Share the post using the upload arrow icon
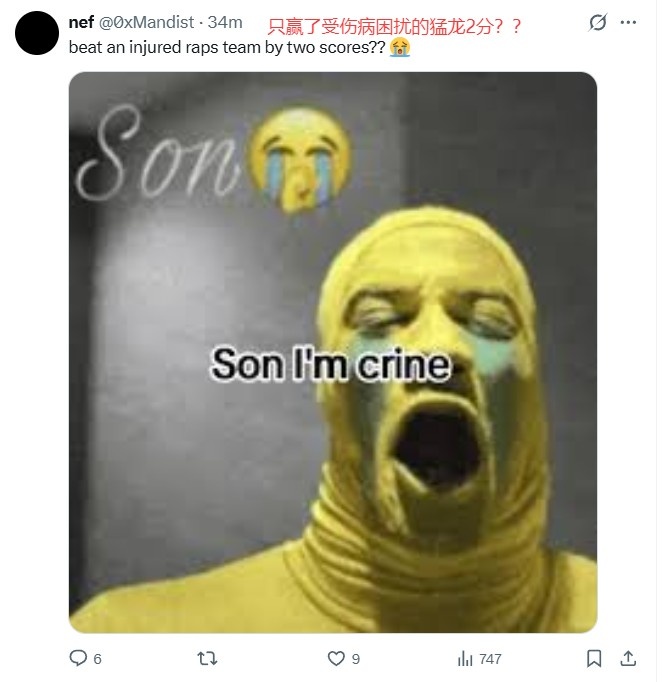The width and height of the screenshot is (663, 682). (628, 658)
